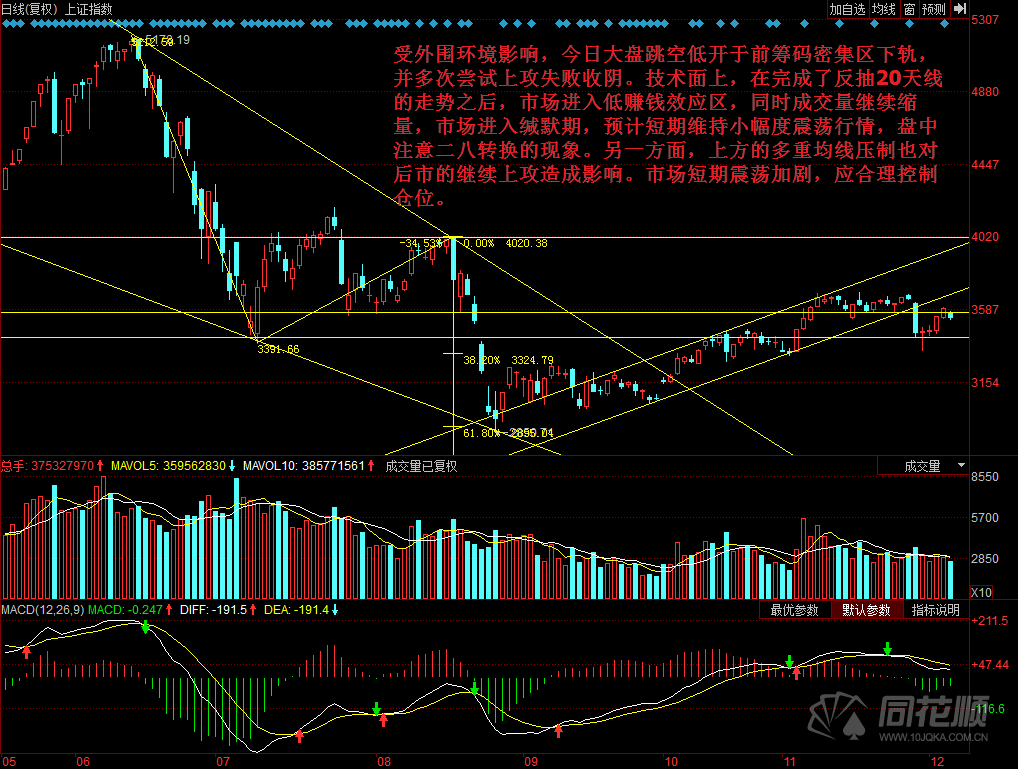The image size is (1018, 769).
Task: Click the X10 volume scale marker
Action: (982, 593)
